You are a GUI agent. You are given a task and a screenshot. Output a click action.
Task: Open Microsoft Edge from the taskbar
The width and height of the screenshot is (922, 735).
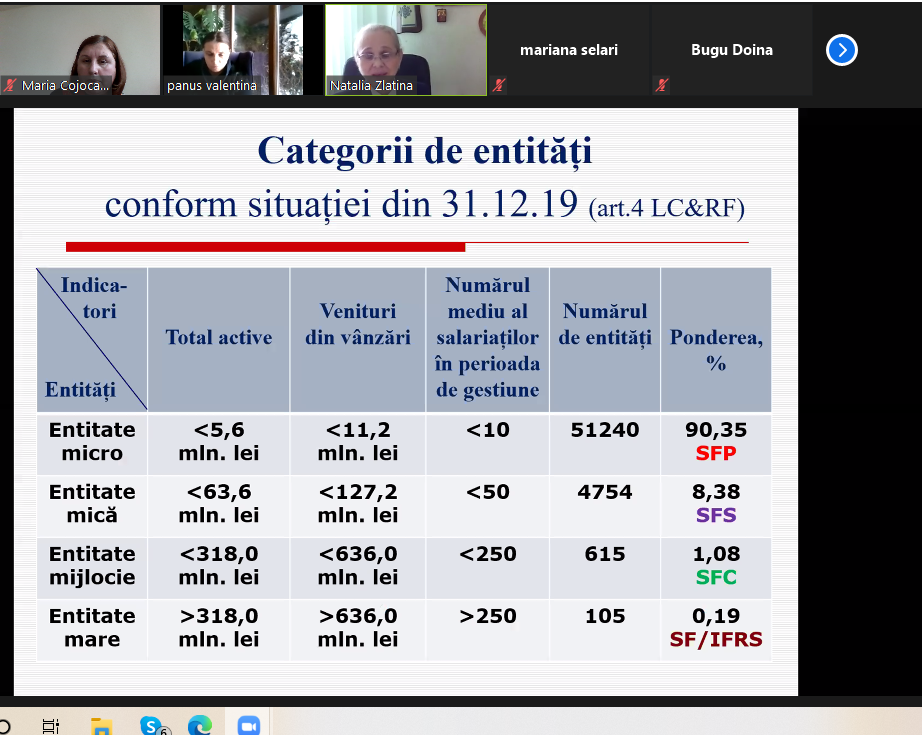200,725
